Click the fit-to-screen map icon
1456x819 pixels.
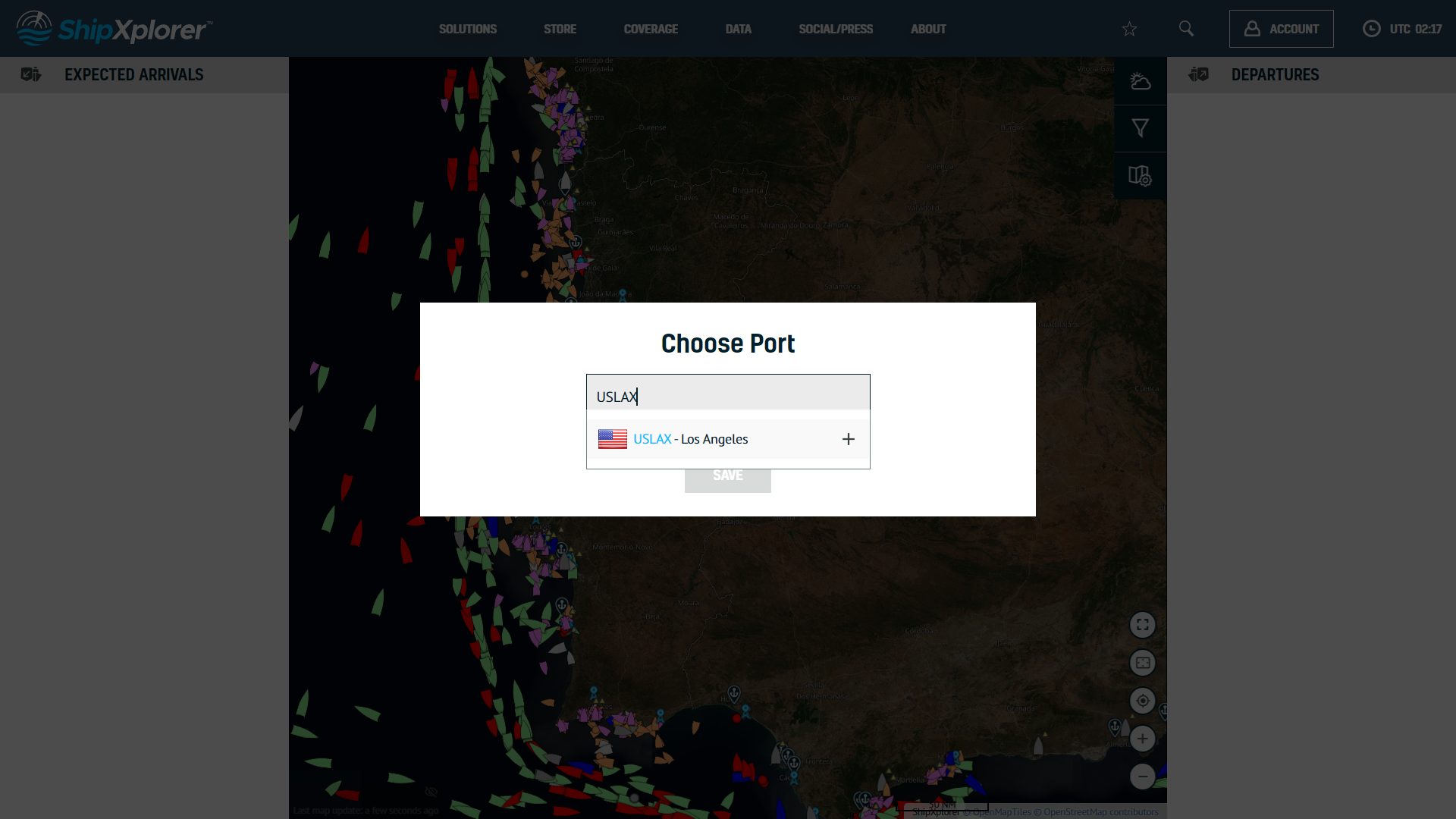point(1142,663)
